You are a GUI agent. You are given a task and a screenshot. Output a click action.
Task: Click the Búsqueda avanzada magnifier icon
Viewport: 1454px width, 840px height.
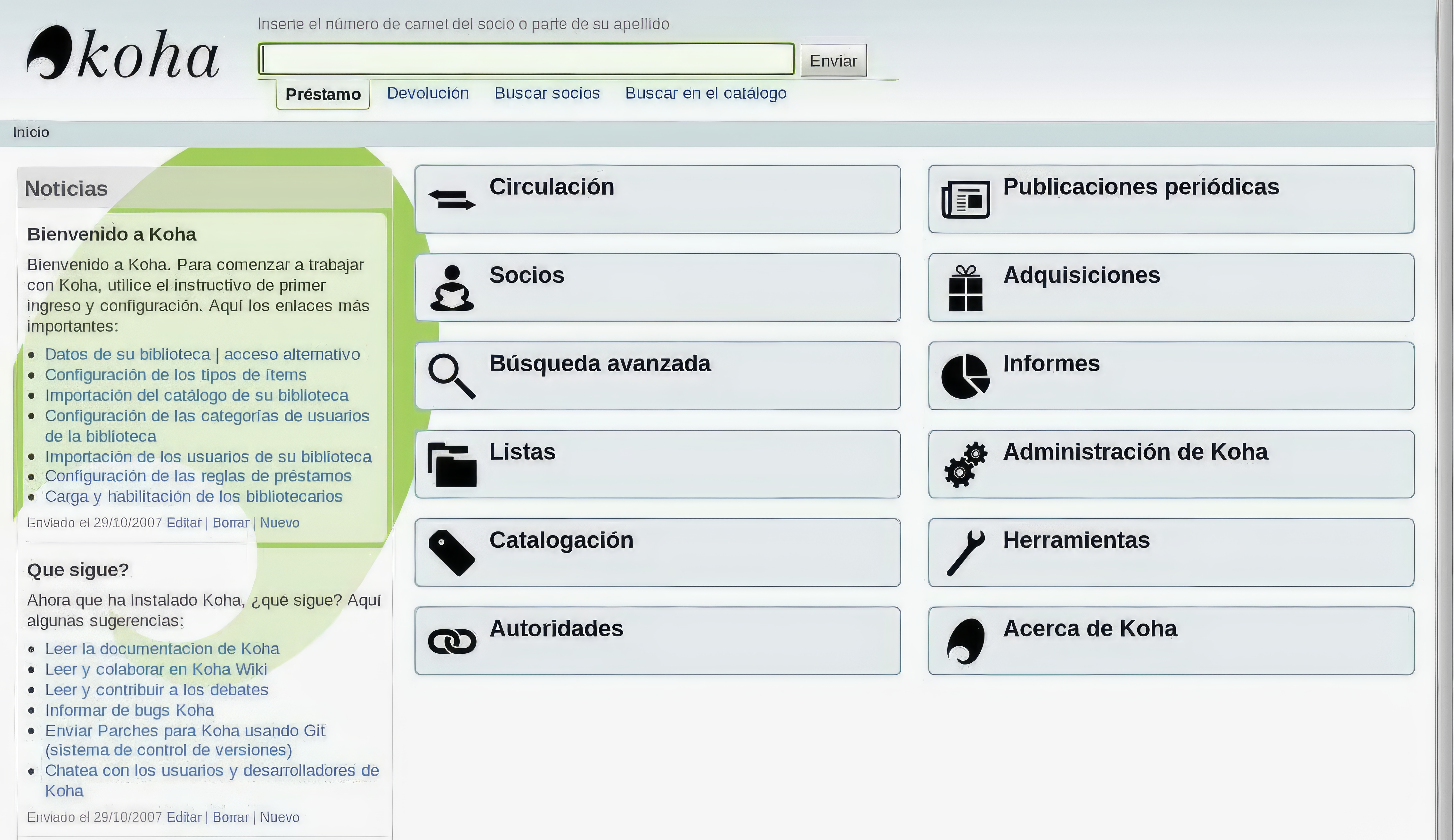point(452,376)
